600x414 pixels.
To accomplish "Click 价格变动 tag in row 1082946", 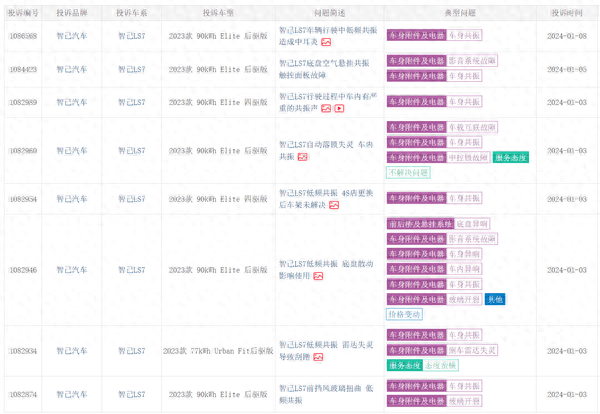I will pyautogui.click(x=405, y=313).
